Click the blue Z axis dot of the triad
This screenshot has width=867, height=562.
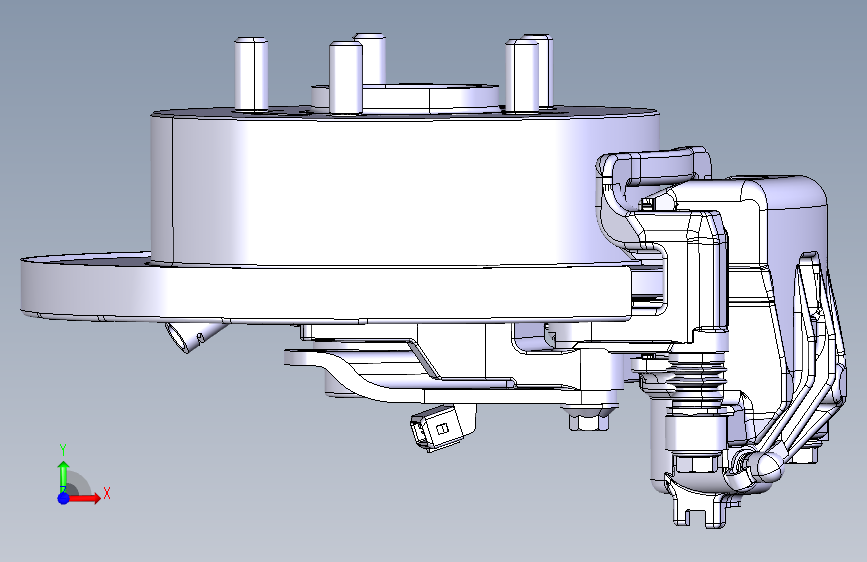(63, 498)
